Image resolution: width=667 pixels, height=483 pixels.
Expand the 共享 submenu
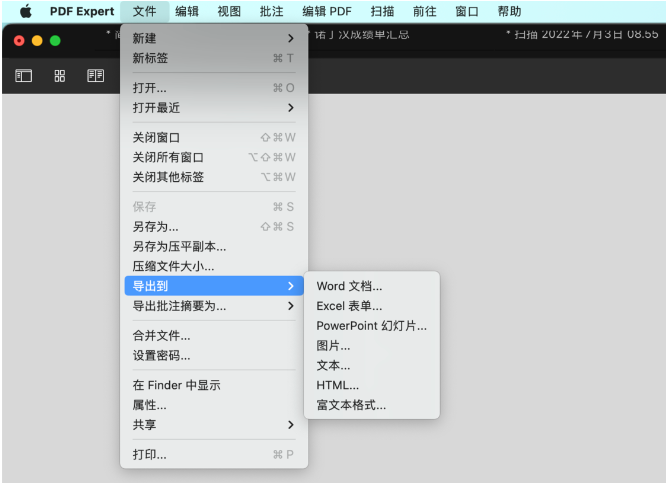pos(214,425)
